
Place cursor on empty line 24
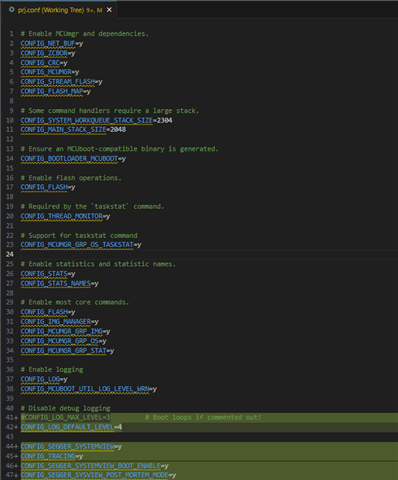209,255
